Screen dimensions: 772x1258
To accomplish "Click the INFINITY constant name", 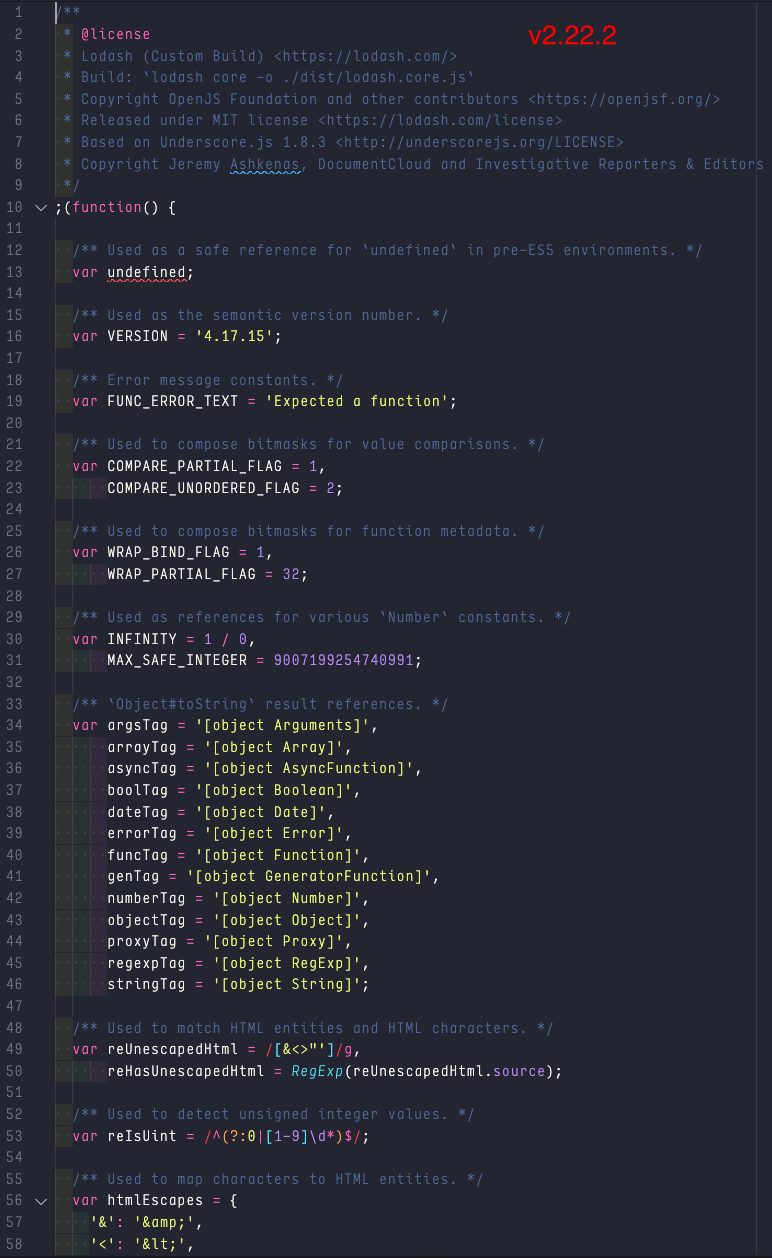I will [142, 639].
